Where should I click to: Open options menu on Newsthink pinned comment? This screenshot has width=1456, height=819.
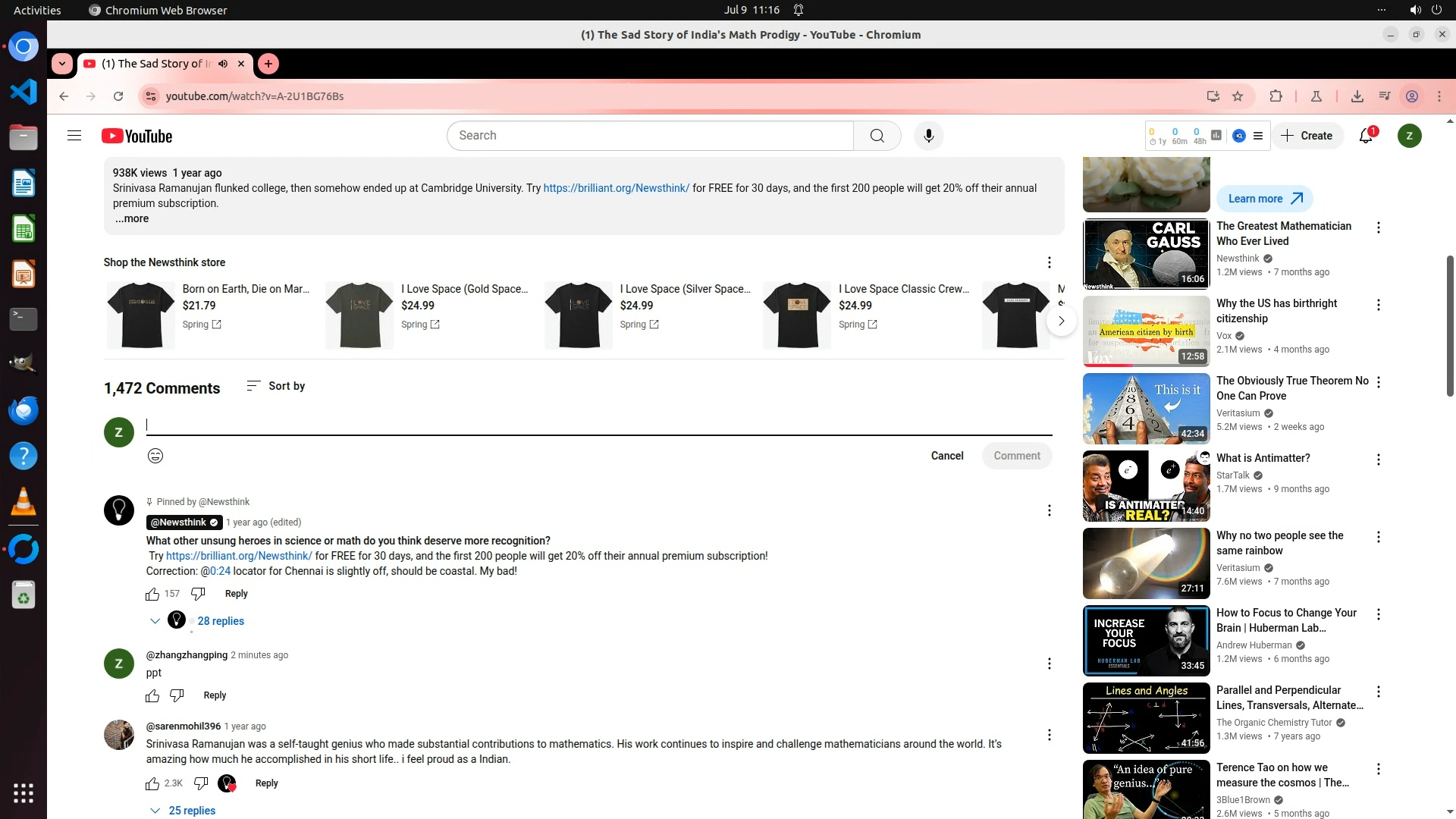tap(1049, 510)
